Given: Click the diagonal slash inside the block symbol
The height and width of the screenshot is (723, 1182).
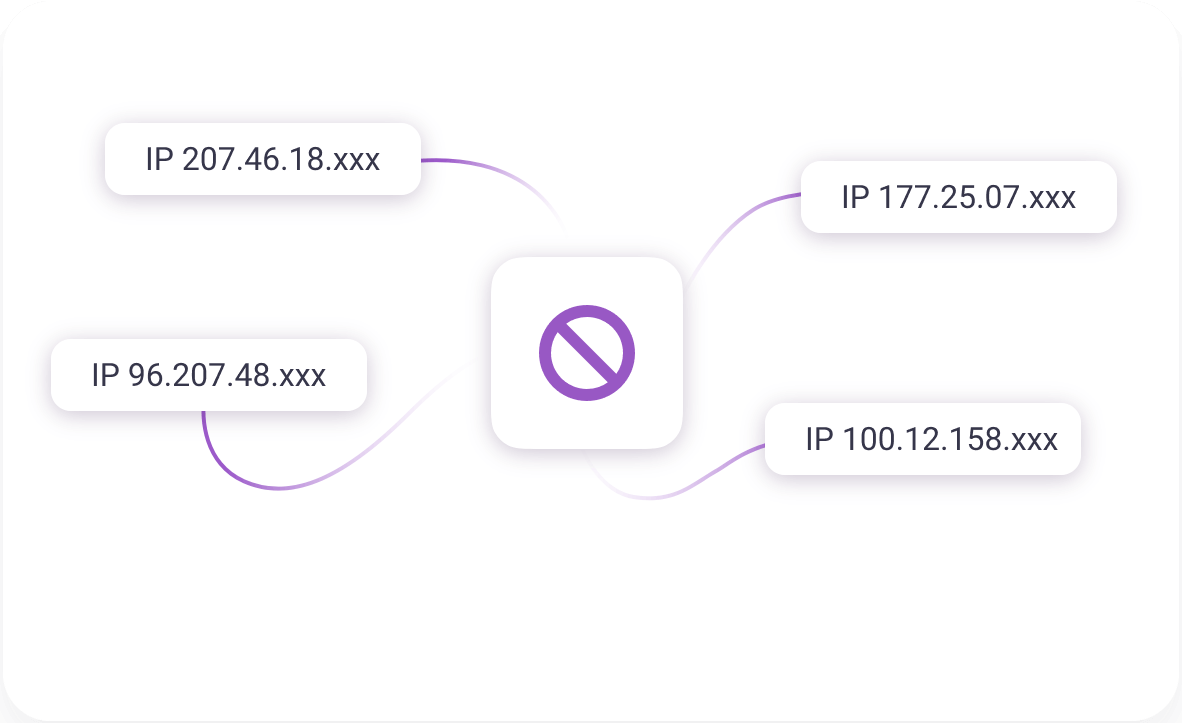Looking at the screenshot, I should (x=586, y=353).
